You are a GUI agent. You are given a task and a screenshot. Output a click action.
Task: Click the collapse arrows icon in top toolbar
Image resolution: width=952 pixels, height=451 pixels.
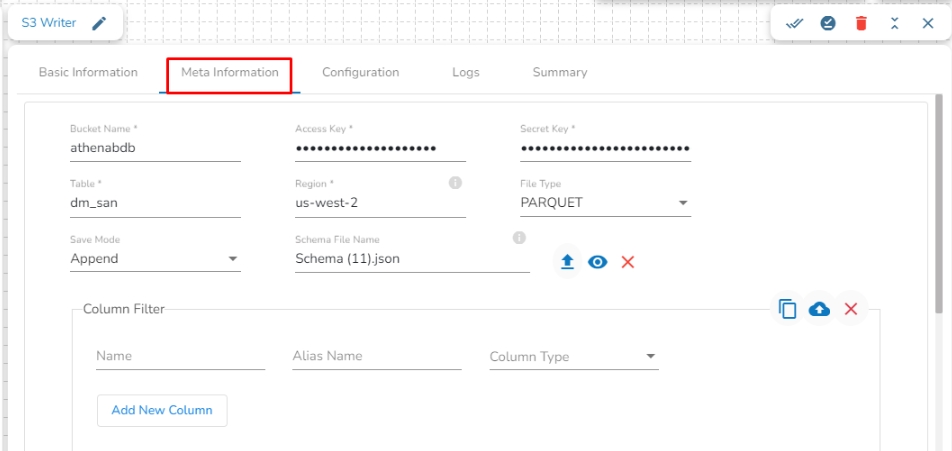pos(894,24)
